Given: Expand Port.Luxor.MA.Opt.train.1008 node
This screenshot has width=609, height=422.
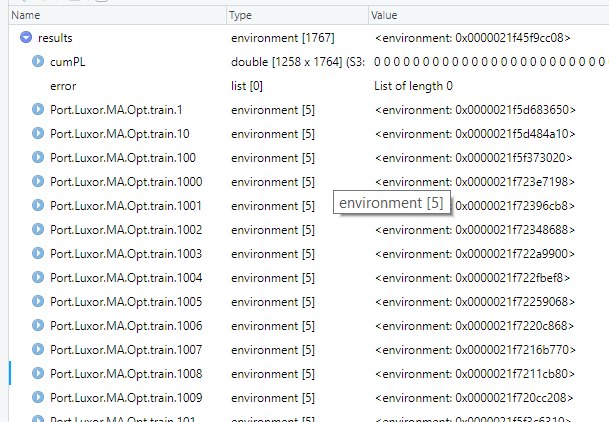Looking at the screenshot, I should [x=38, y=374].
